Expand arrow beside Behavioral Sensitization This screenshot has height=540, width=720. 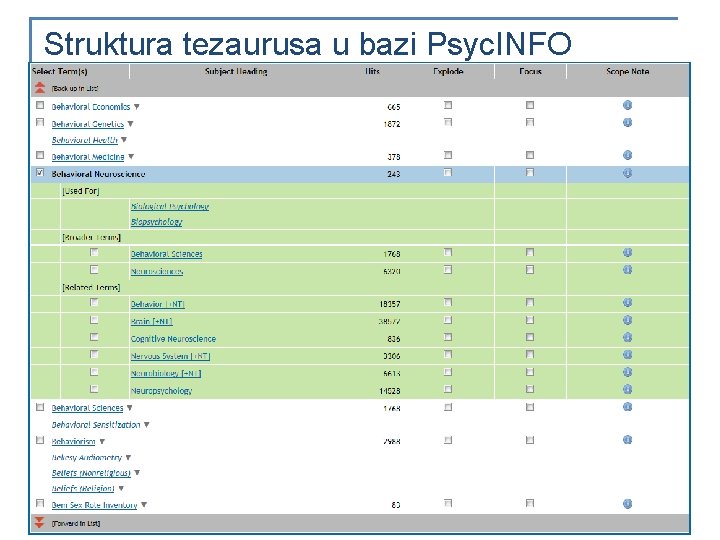point(146,425)
